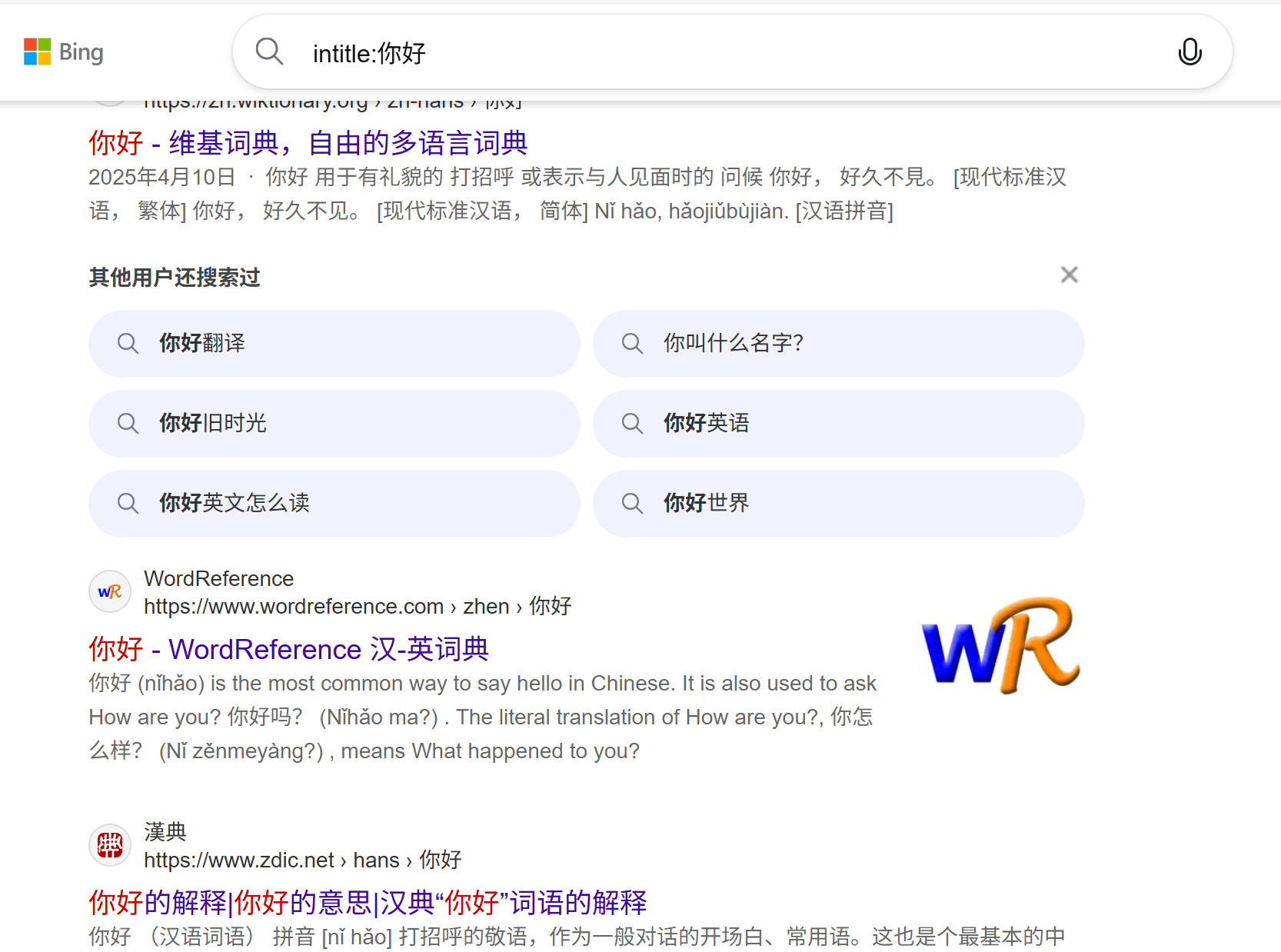Search related query 你好世界
Image resolution: width=1281 pixels, height=952 pixels.
coord(839,503)
